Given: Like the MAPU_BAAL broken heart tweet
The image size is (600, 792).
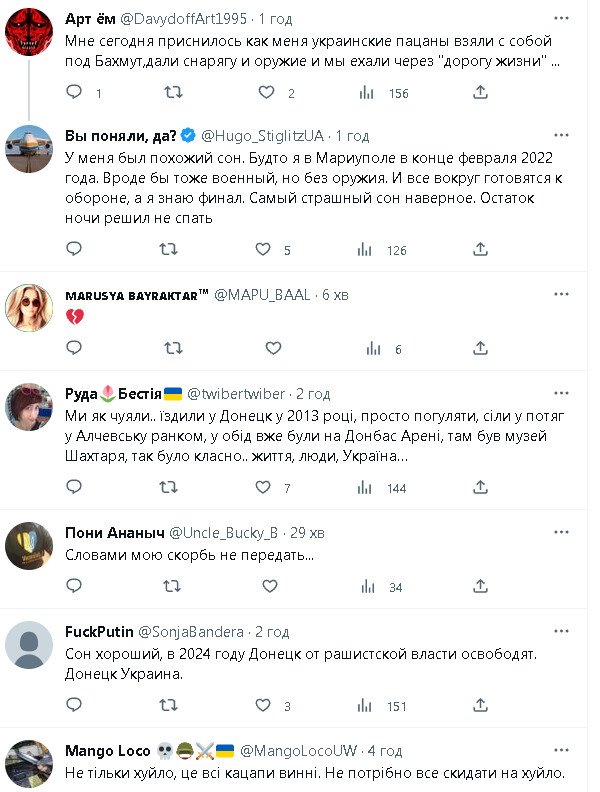Looking at the screenshot, I should (273, 348).
